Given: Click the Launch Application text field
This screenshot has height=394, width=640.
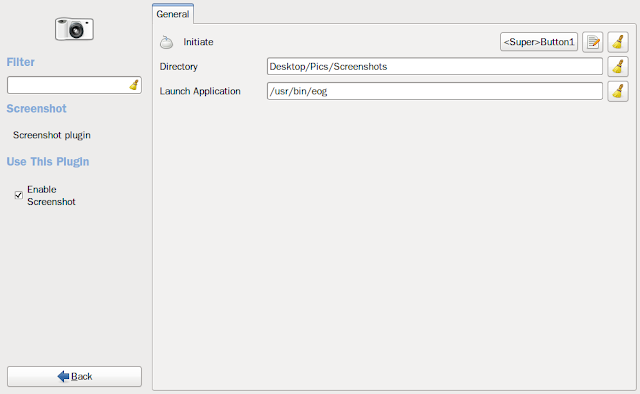Looking at the screenshot, I should pyautogui.click(x=435, y=91).
